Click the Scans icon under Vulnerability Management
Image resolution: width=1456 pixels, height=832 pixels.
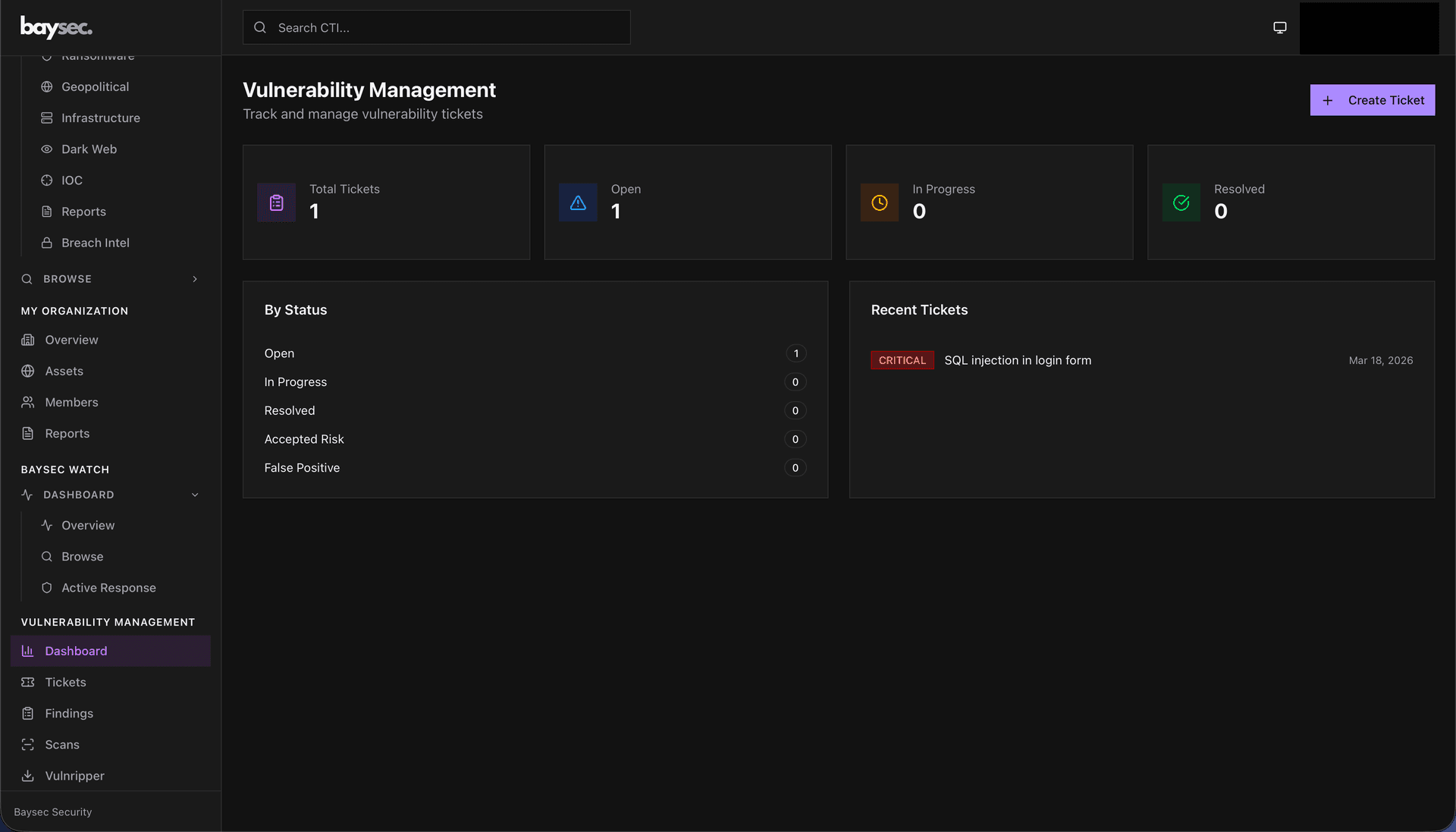tap(27, 744)
